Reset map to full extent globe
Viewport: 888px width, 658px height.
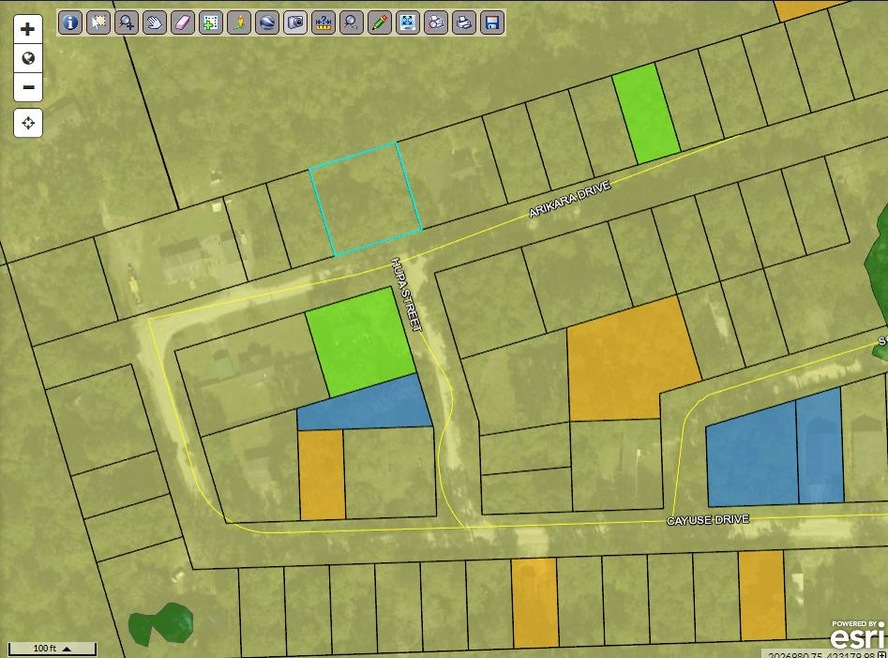[x=28, y=58]
